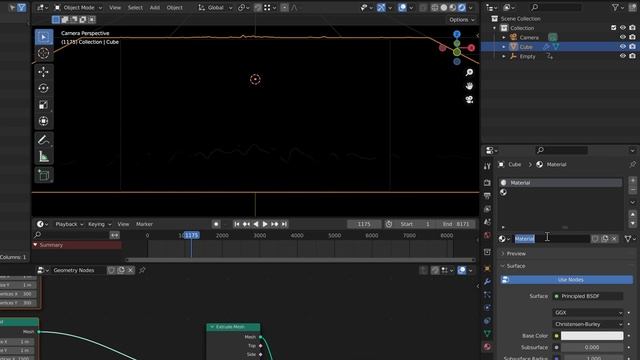Image resolution: width=640 pixels, height=360 pixels.
Task: Play the animation forward
Action: click(265, 224)
